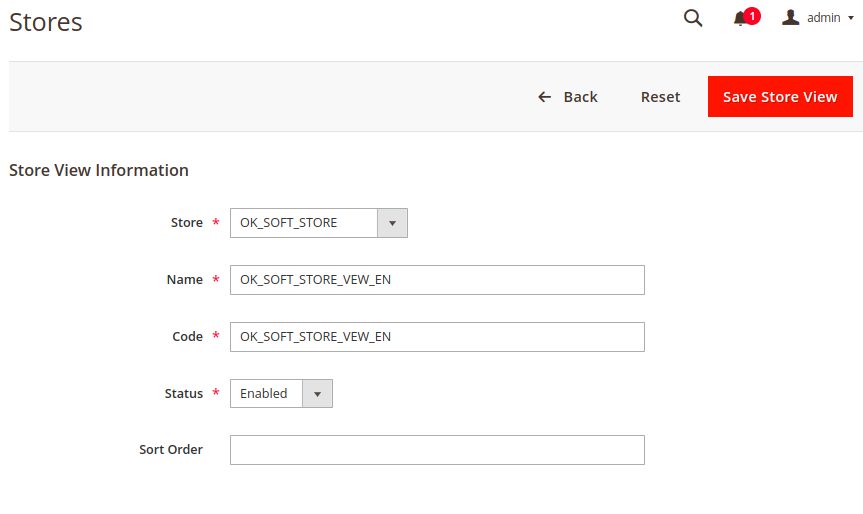The width and height of the screenshot is (863, 514).
Task: Click the red notification count badge
Action: pos(752,16)
